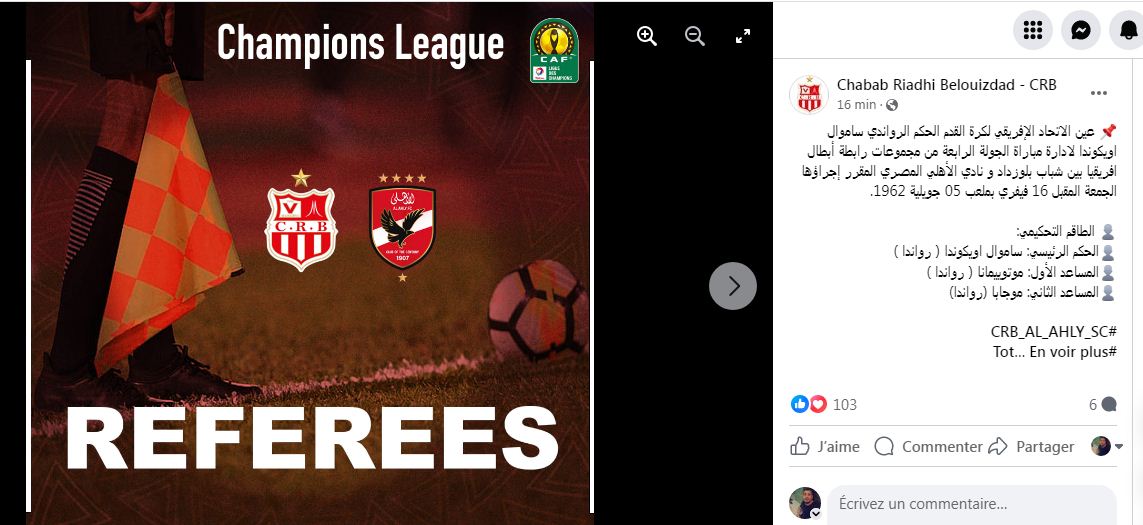Show the 6 comments
This screenshot has height=525, width=1143.
(x=1102, y=404)
